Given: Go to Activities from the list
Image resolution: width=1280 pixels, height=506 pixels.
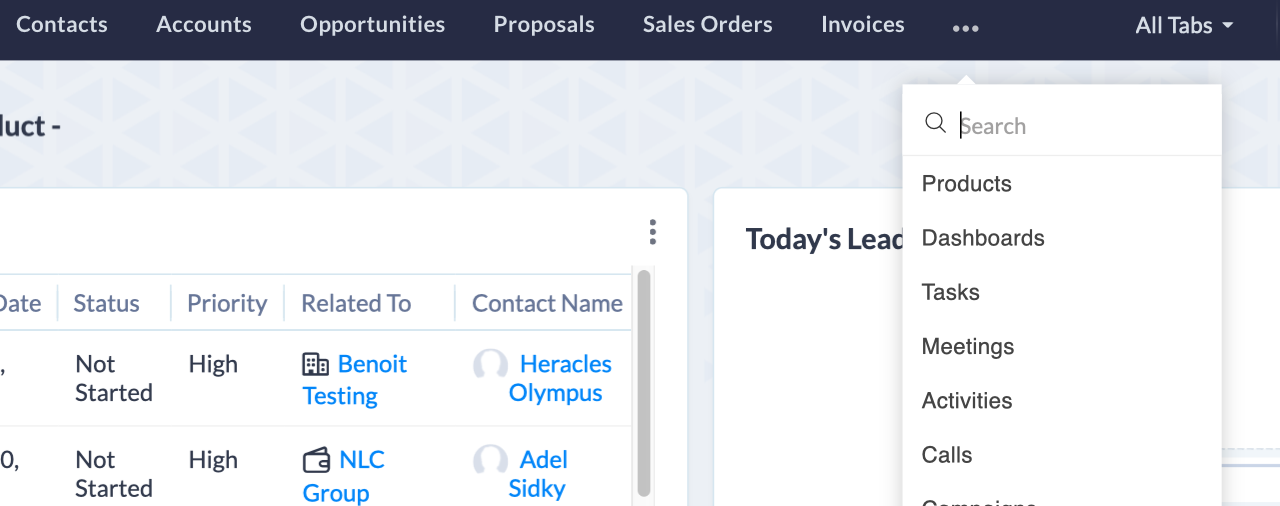Looking at the screenshot, I should pos(967,400).
